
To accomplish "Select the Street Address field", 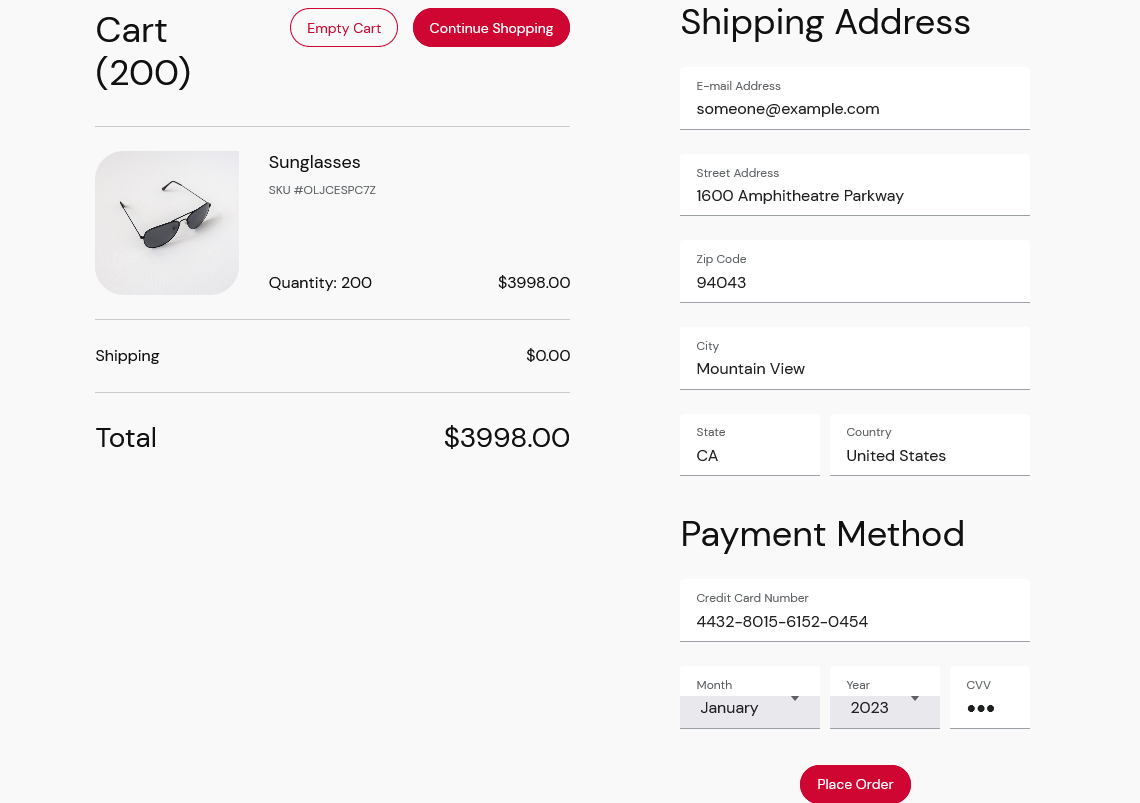I will [x=855, y=195].
